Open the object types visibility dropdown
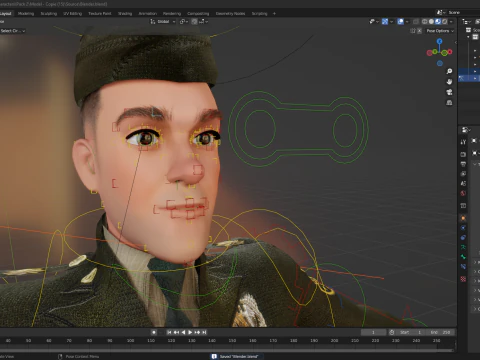The height and width of the screenshot is (360, 480). tap(374, 21)
